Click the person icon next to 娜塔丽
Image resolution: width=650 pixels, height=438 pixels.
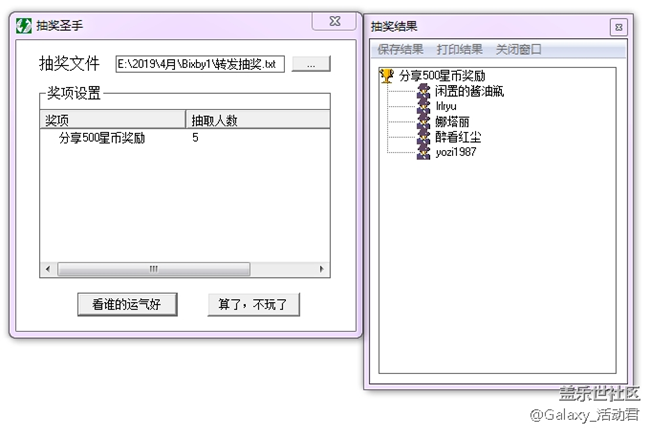(423, 121)
